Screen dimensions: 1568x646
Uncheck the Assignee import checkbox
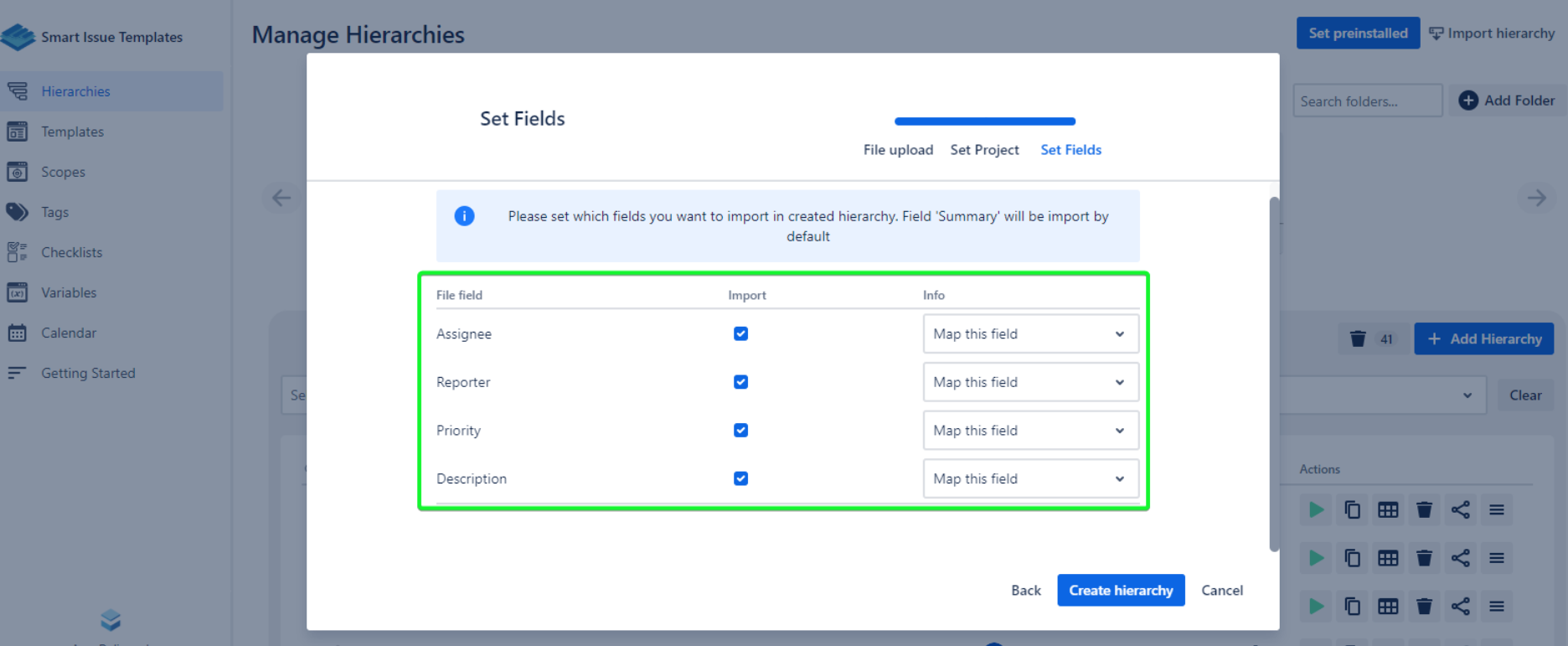pyautogui.click(x=740, y=333)
